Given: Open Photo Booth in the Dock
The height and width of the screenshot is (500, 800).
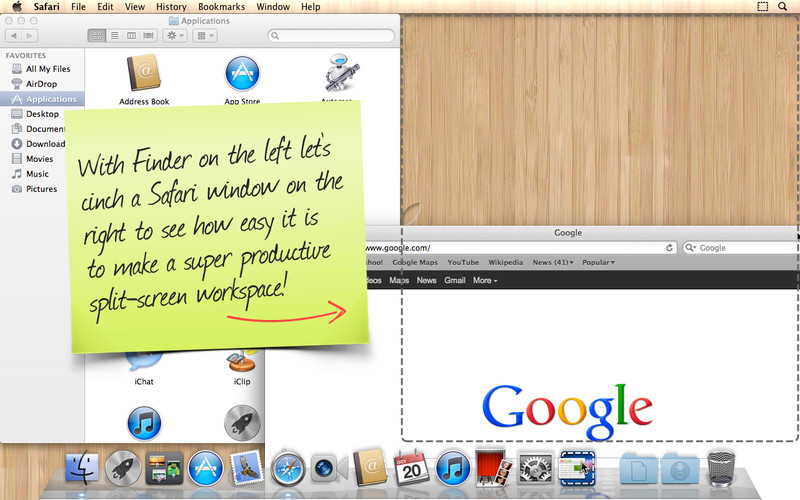Looking at the screenshot, I should click(x=494, y=467).
